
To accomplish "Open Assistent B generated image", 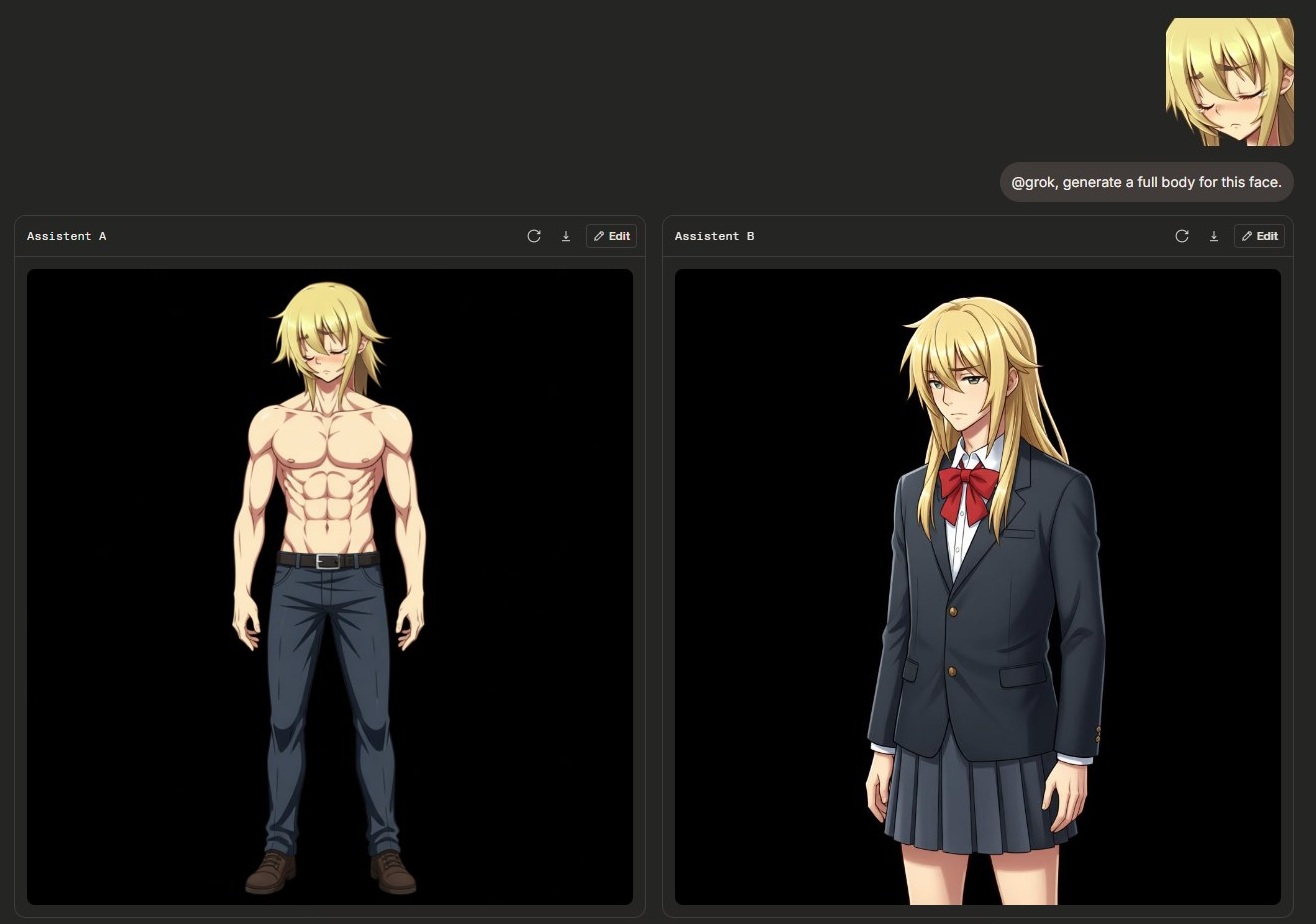I will pyautogui.click(x=978, y=587).
